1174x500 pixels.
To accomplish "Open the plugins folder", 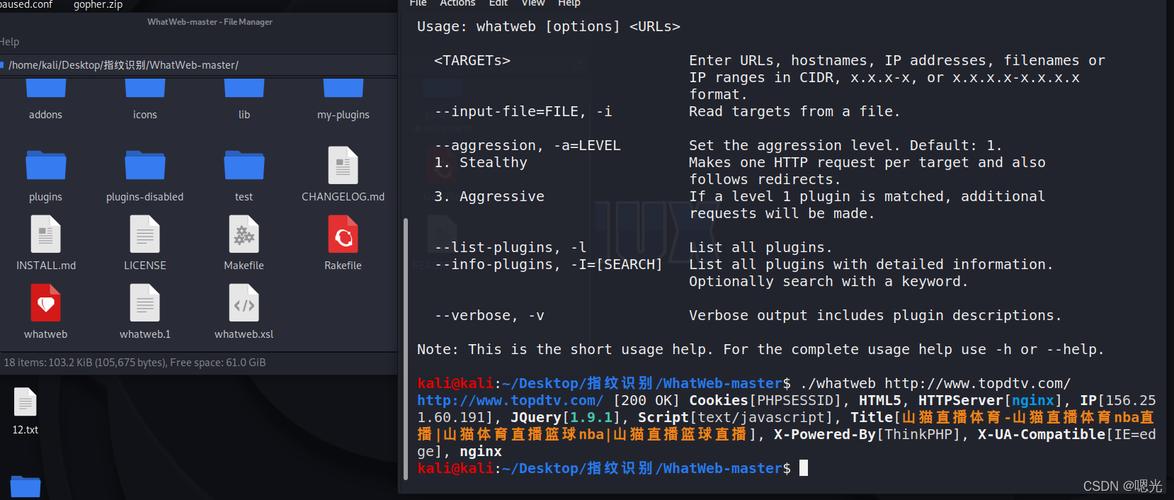I will point(46,165).
